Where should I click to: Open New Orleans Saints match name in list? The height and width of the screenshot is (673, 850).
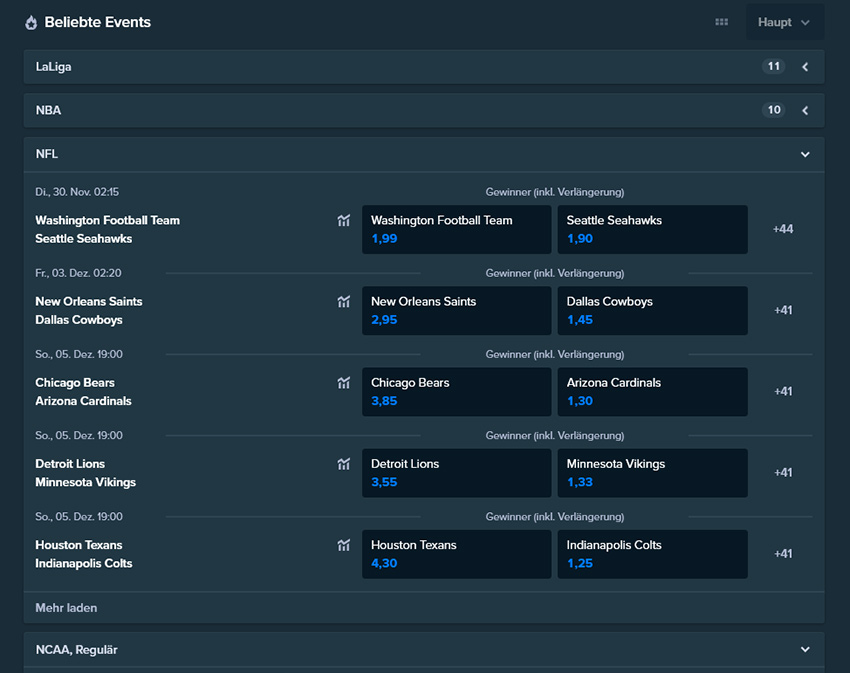[x=89, y=302]
